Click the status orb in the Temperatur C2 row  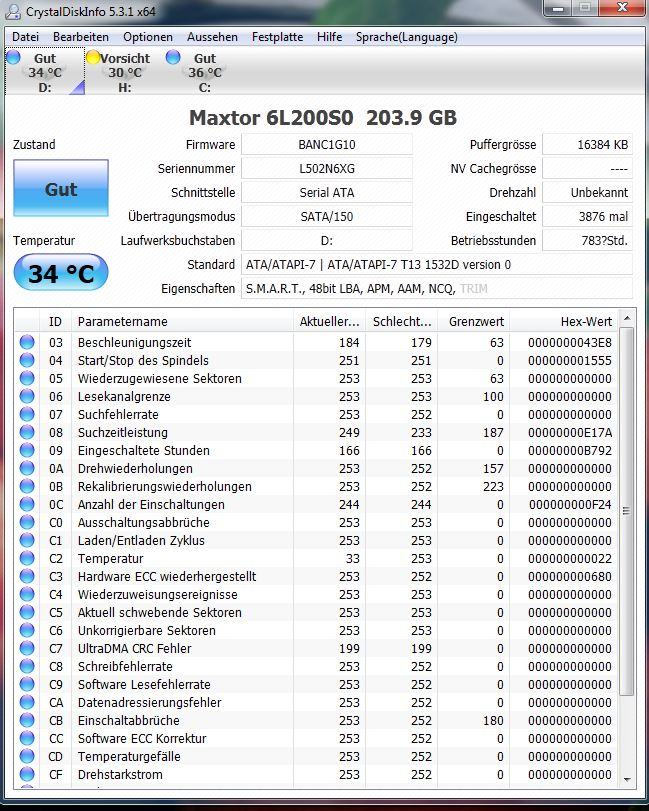pyautogui.click(x=27, y=558)
